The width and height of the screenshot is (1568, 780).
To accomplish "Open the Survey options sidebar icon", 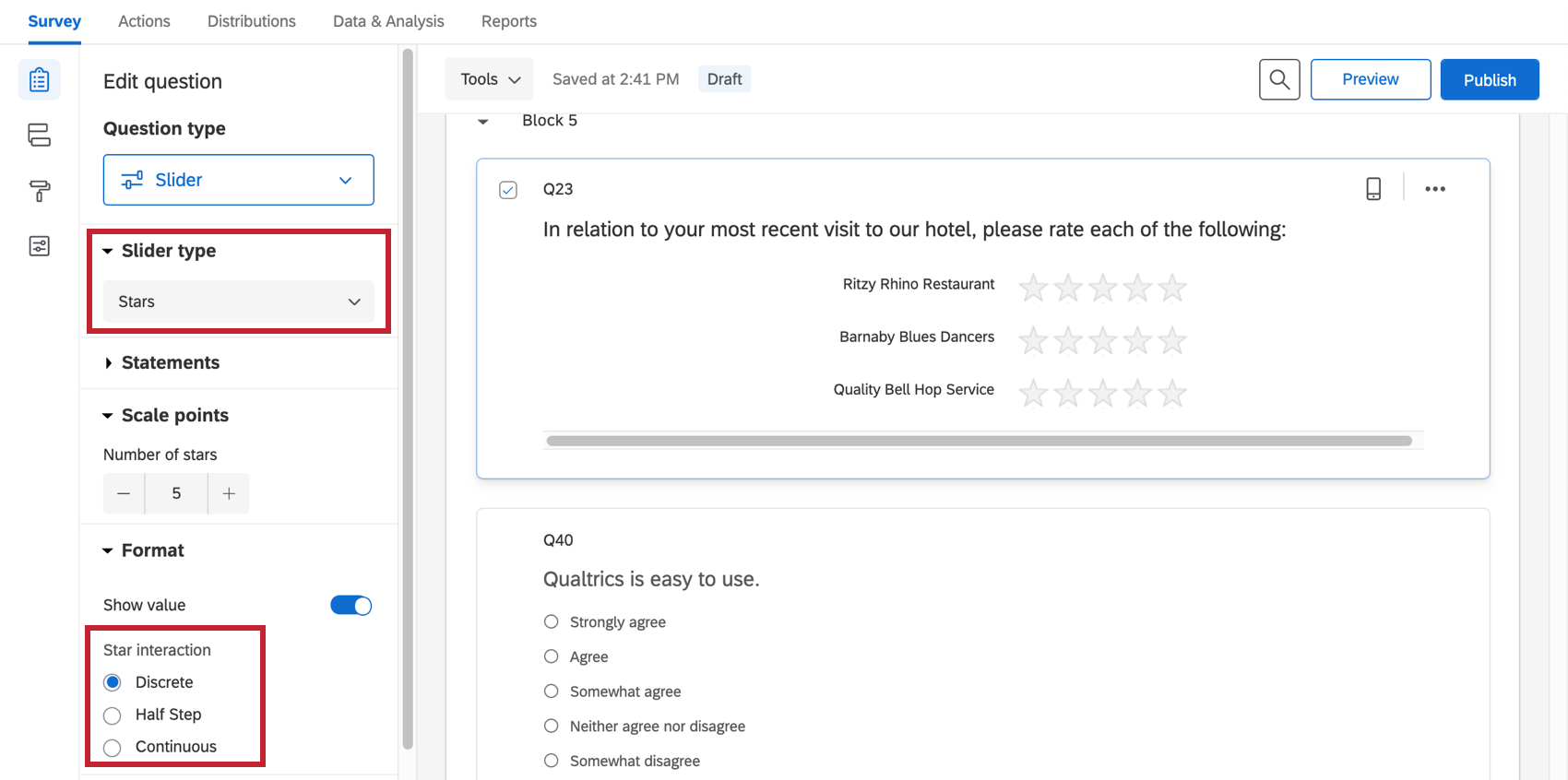I will point(39,246).
